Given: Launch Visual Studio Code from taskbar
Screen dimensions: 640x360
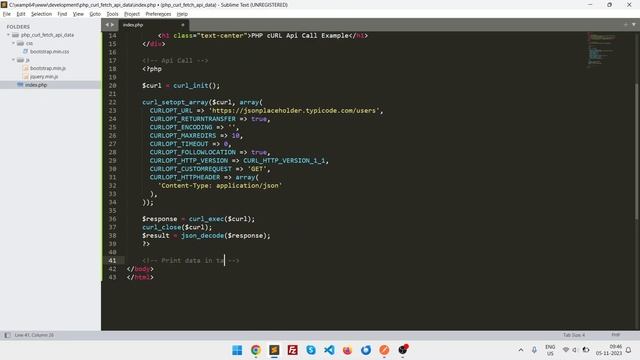Looking at the screenshot, I should coord(329,350).
